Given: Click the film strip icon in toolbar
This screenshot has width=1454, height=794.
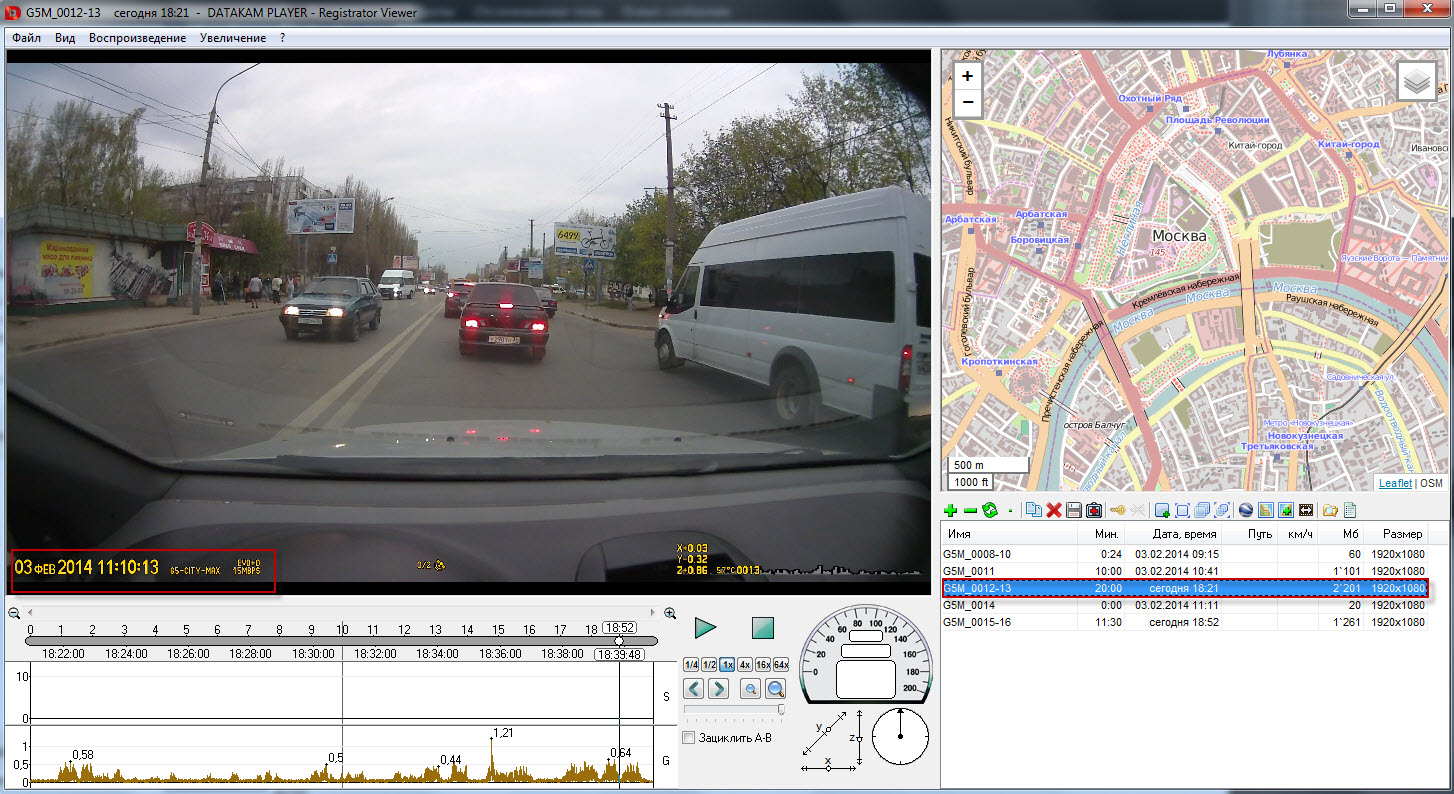Looking at the screenshot, I should coord(1305,511).
